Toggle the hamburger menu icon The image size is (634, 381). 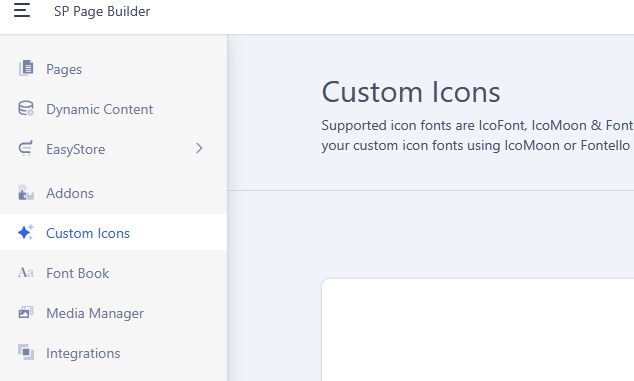point(22,10)
